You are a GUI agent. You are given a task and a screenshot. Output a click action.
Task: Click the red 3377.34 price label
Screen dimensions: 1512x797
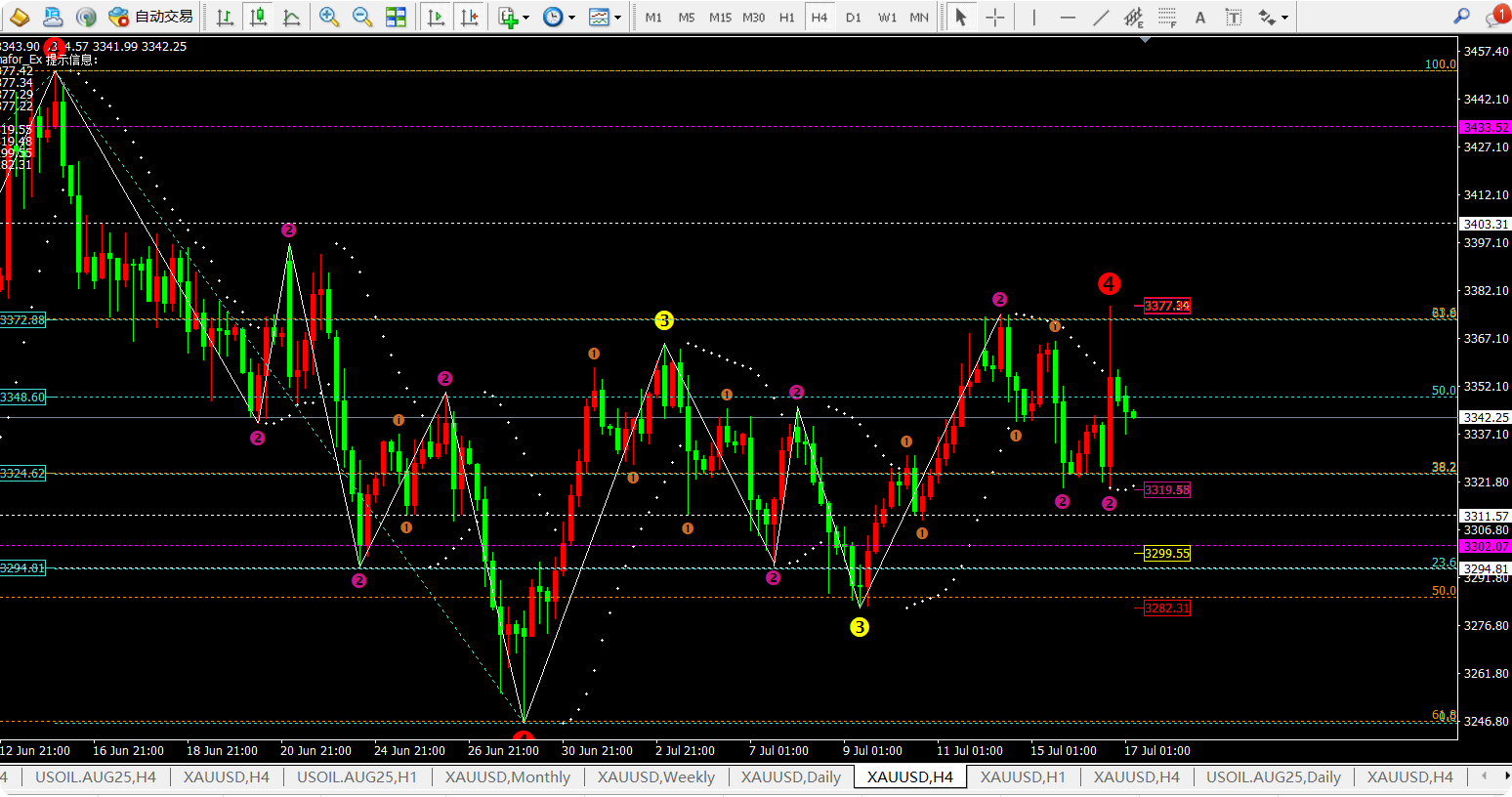pyautogui.click(x=1167, y=306)
